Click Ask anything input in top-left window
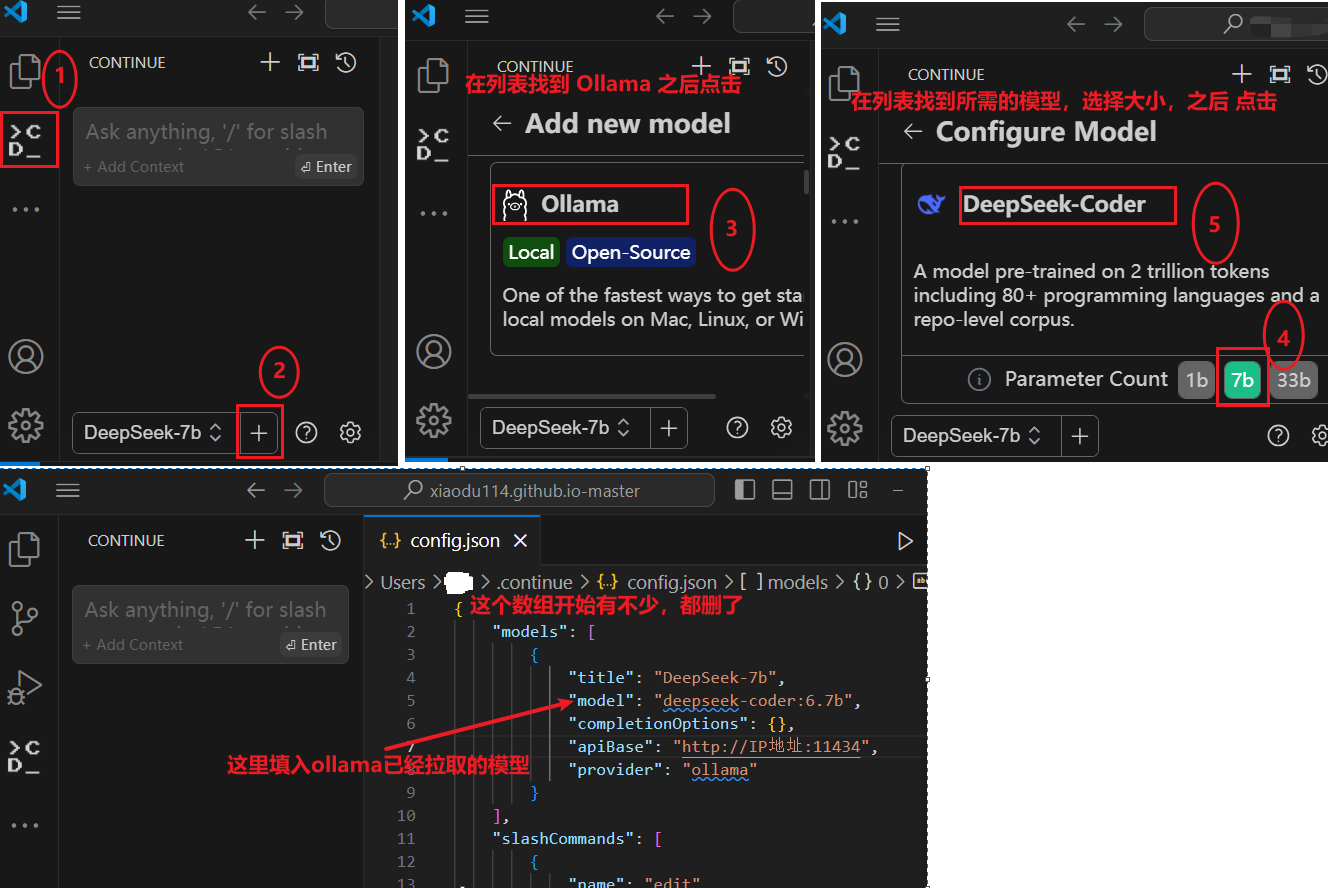The image size is (1328, 888). 206,132
